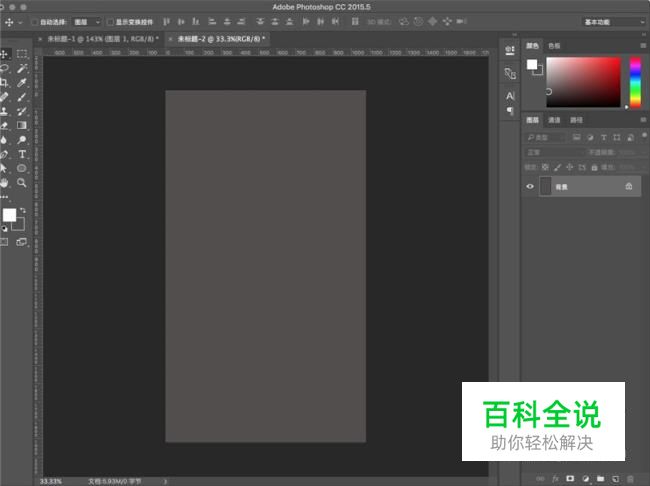Screen dimensions: 650x486
Task: Open the 路径 paths tab
Action: [x=576, y=120]
